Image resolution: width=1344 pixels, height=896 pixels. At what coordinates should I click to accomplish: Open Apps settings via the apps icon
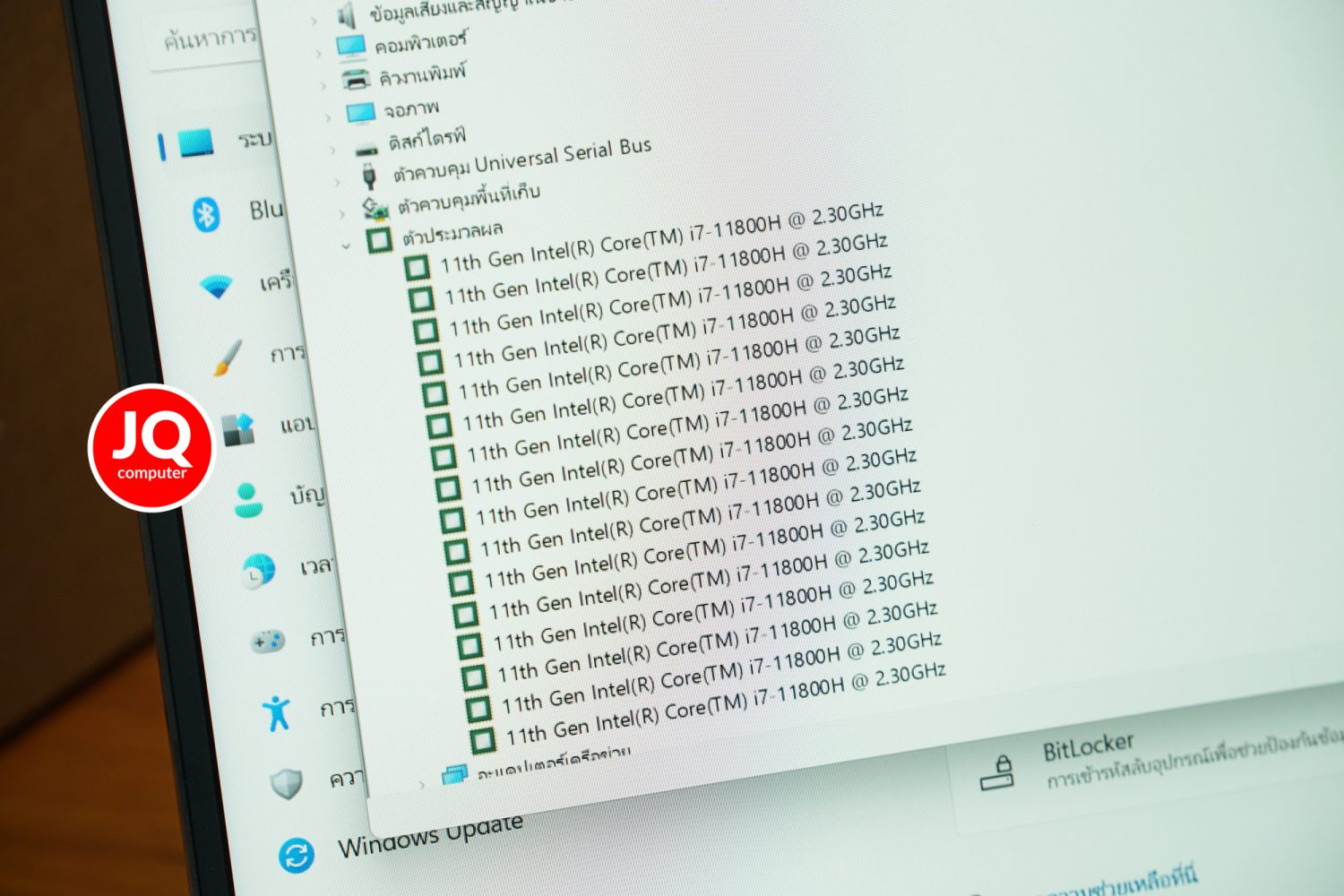[238, 429]
